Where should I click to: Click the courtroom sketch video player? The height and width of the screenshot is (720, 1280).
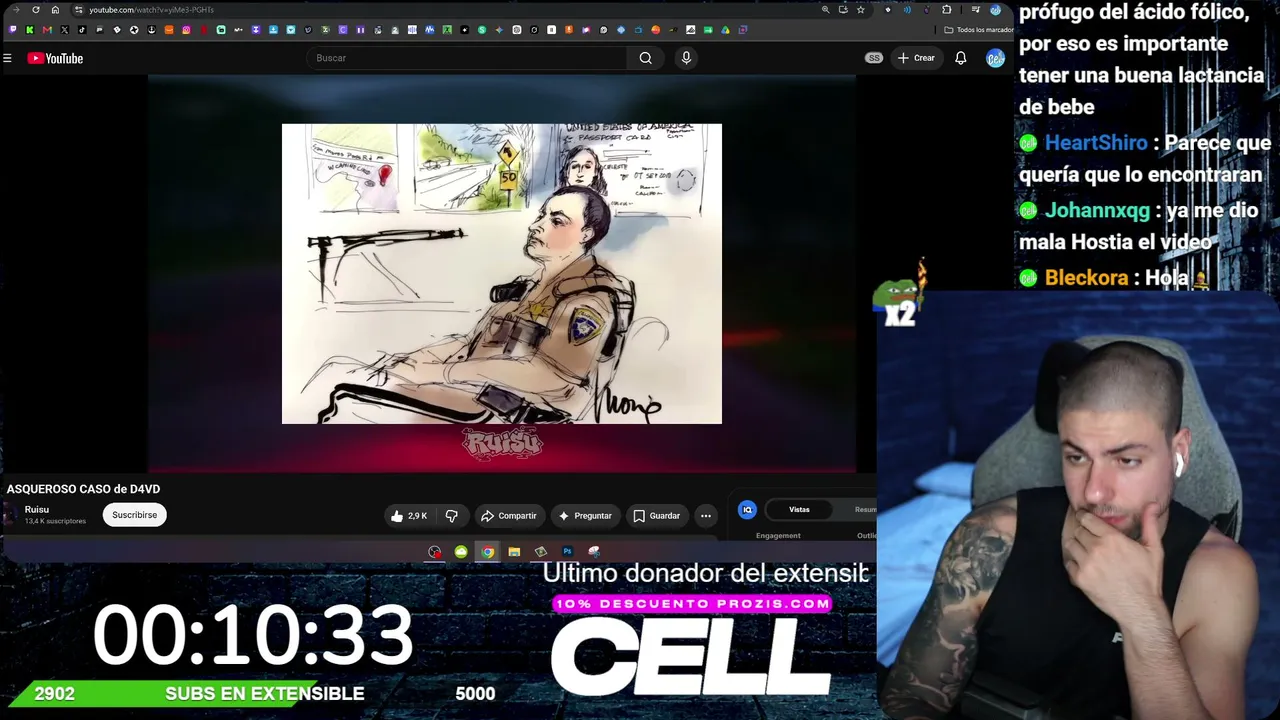tap(502, 274)
